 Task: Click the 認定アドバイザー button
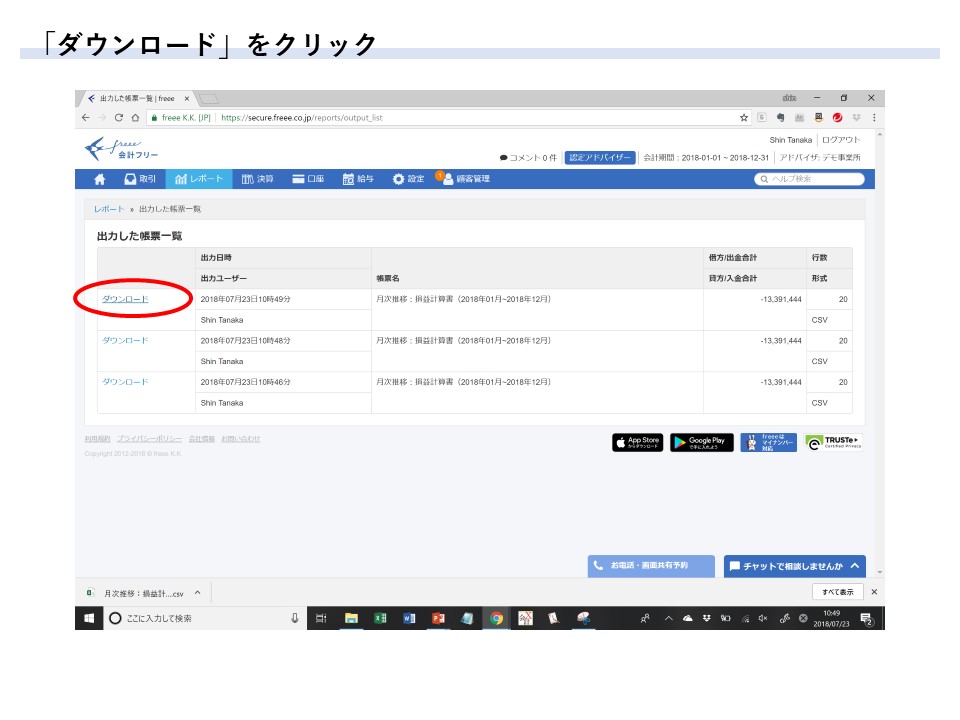coord(599,157)
